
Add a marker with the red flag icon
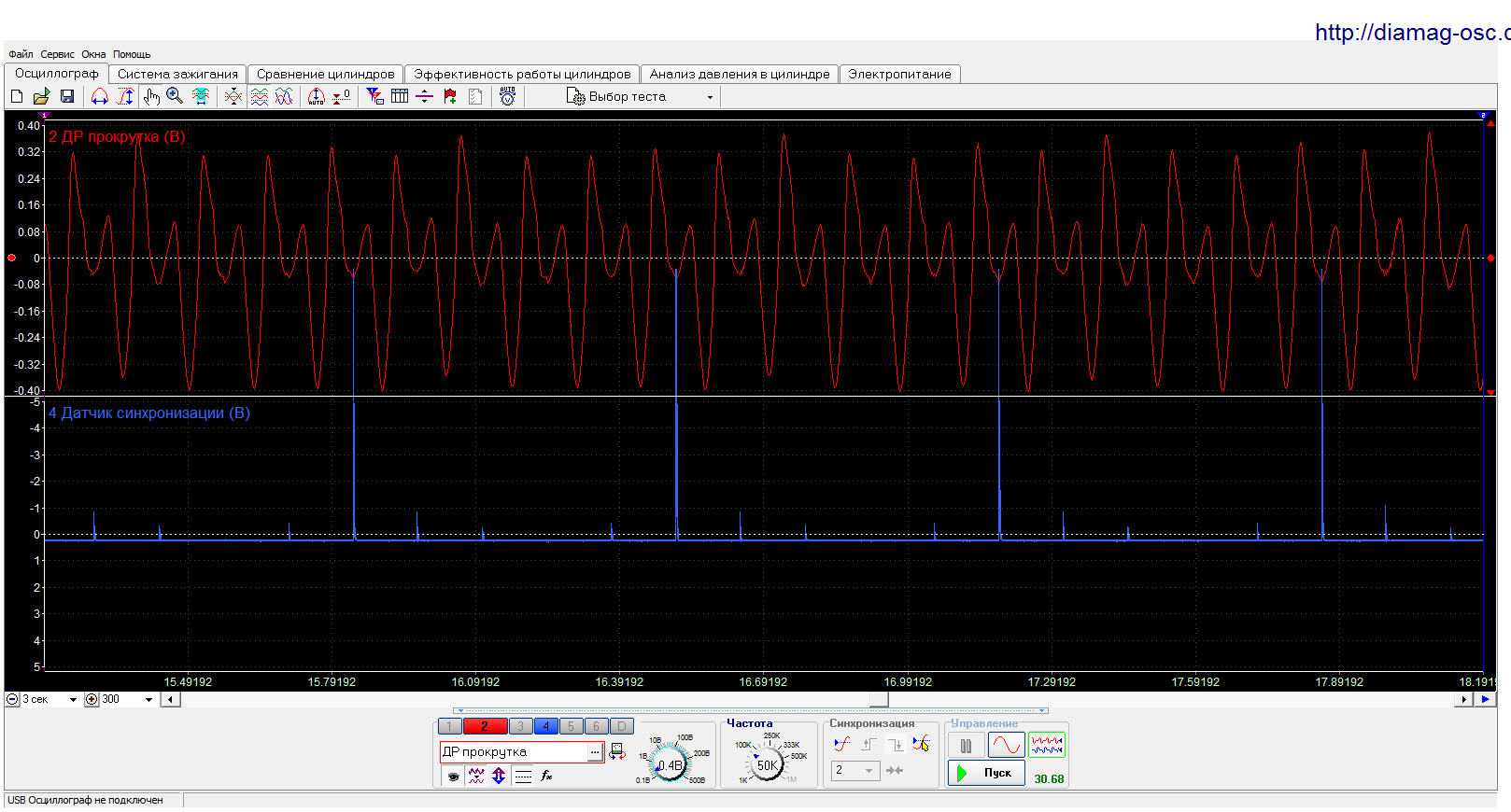pos(450,96)
